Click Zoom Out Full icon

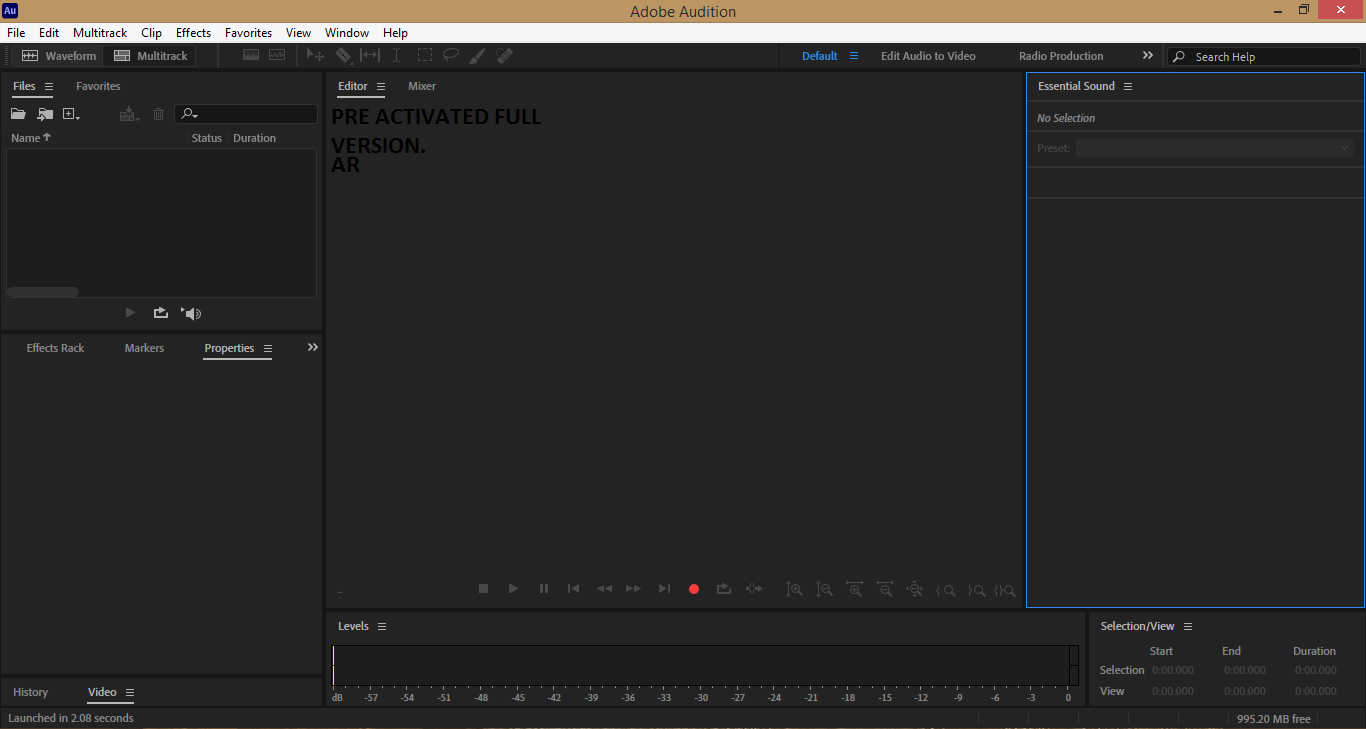(915, 590)
